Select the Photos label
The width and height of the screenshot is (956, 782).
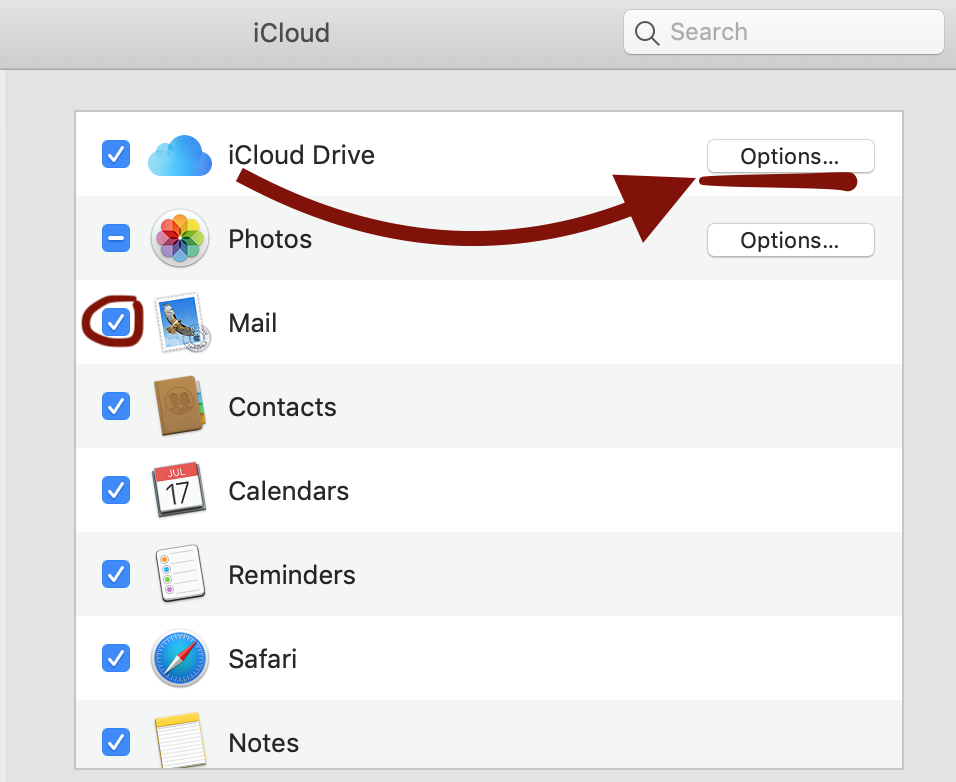click(x=270, y=239)
